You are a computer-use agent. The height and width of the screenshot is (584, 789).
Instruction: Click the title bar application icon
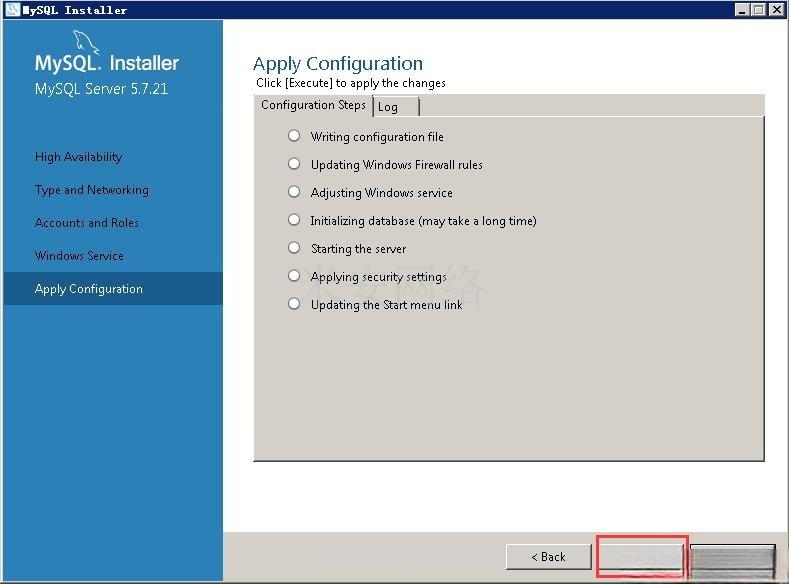pyautogui.click(x=12, y=9)
